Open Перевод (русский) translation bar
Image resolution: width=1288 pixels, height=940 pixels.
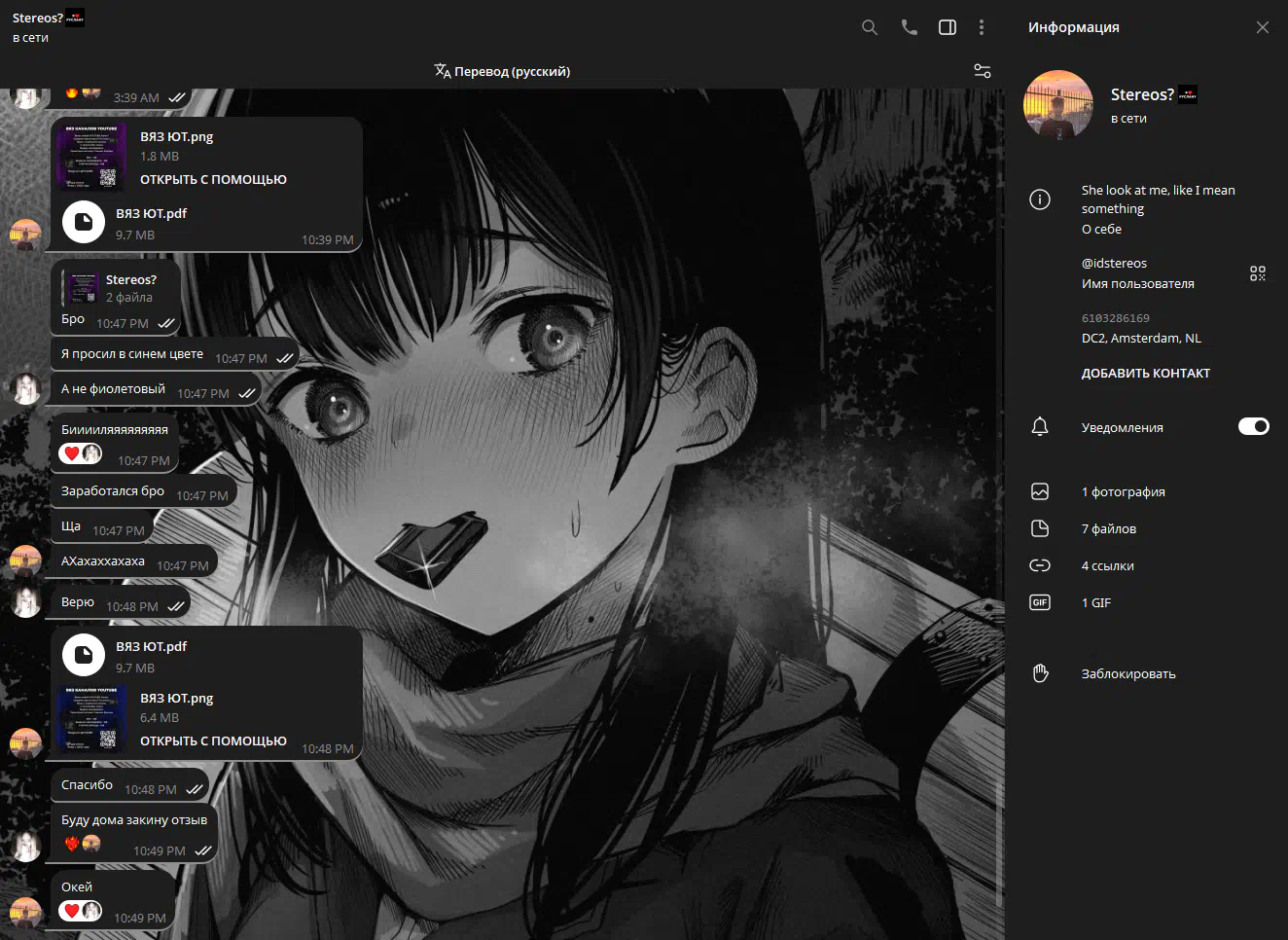click(x=502, y=71)
